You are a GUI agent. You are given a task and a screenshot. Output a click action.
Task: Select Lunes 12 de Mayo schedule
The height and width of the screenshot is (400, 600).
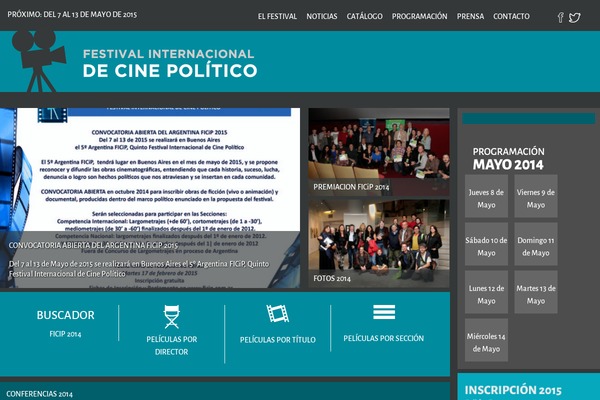486,292
